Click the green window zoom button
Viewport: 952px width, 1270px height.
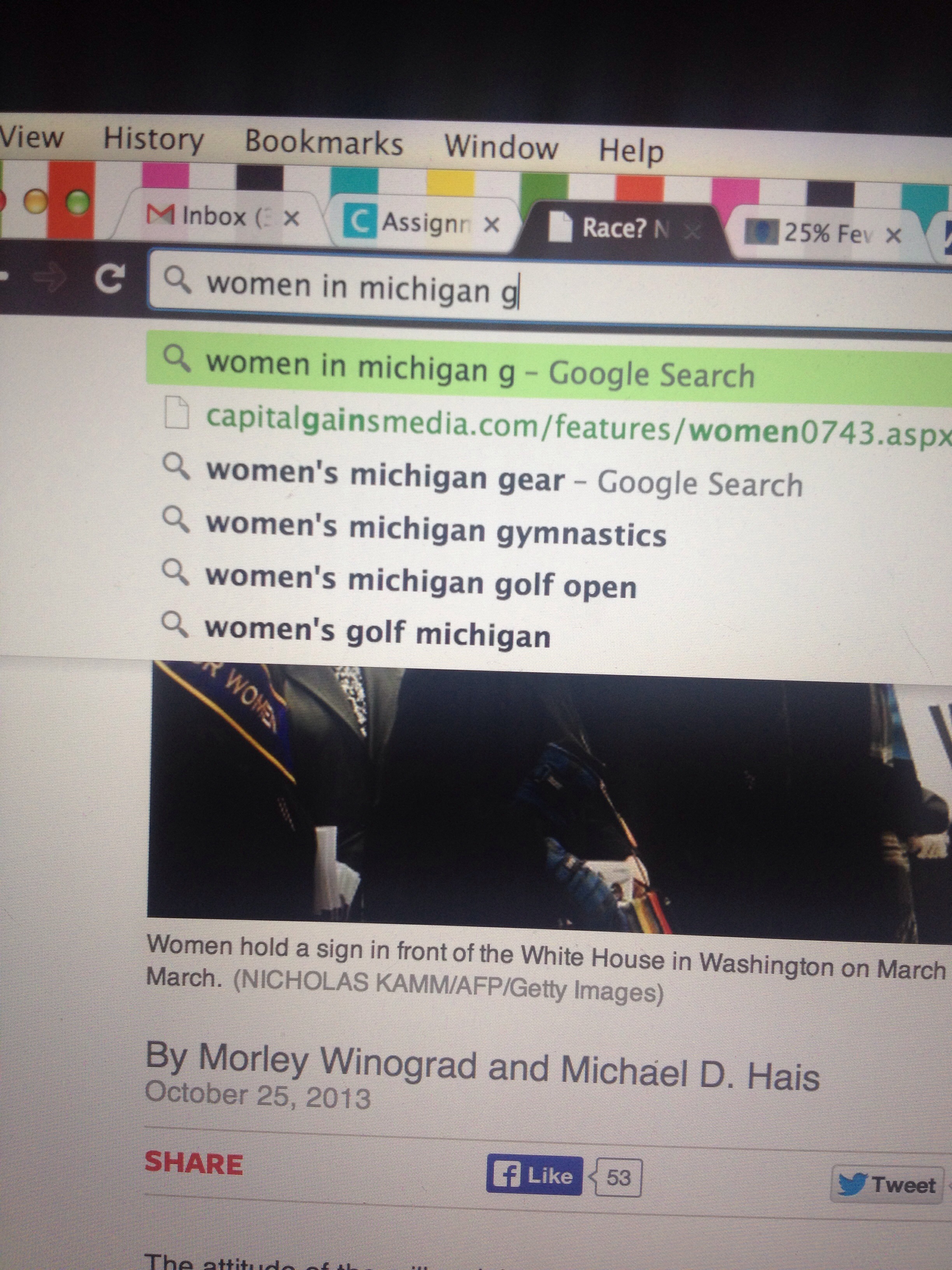tap(79, 203)
